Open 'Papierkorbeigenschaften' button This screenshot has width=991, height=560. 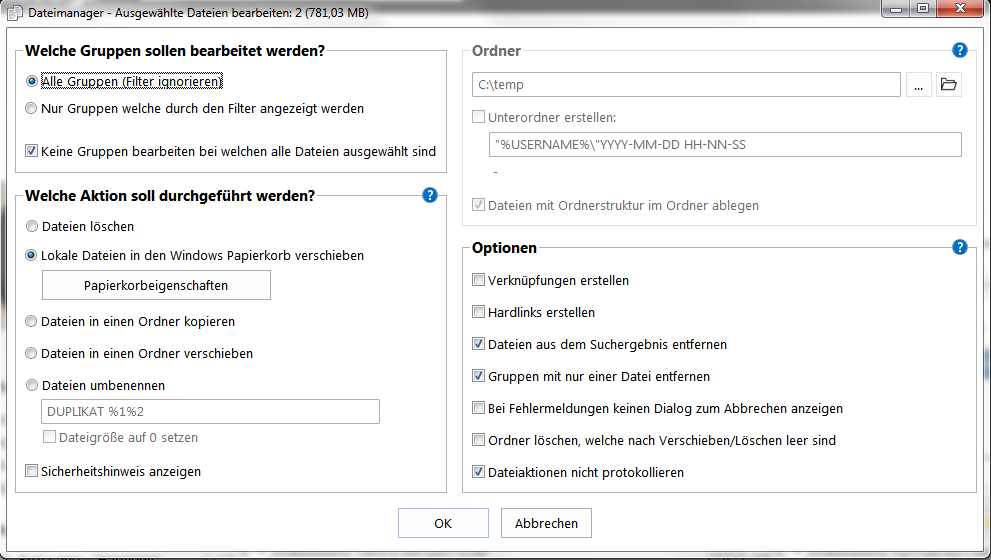[x=156, y=285]
